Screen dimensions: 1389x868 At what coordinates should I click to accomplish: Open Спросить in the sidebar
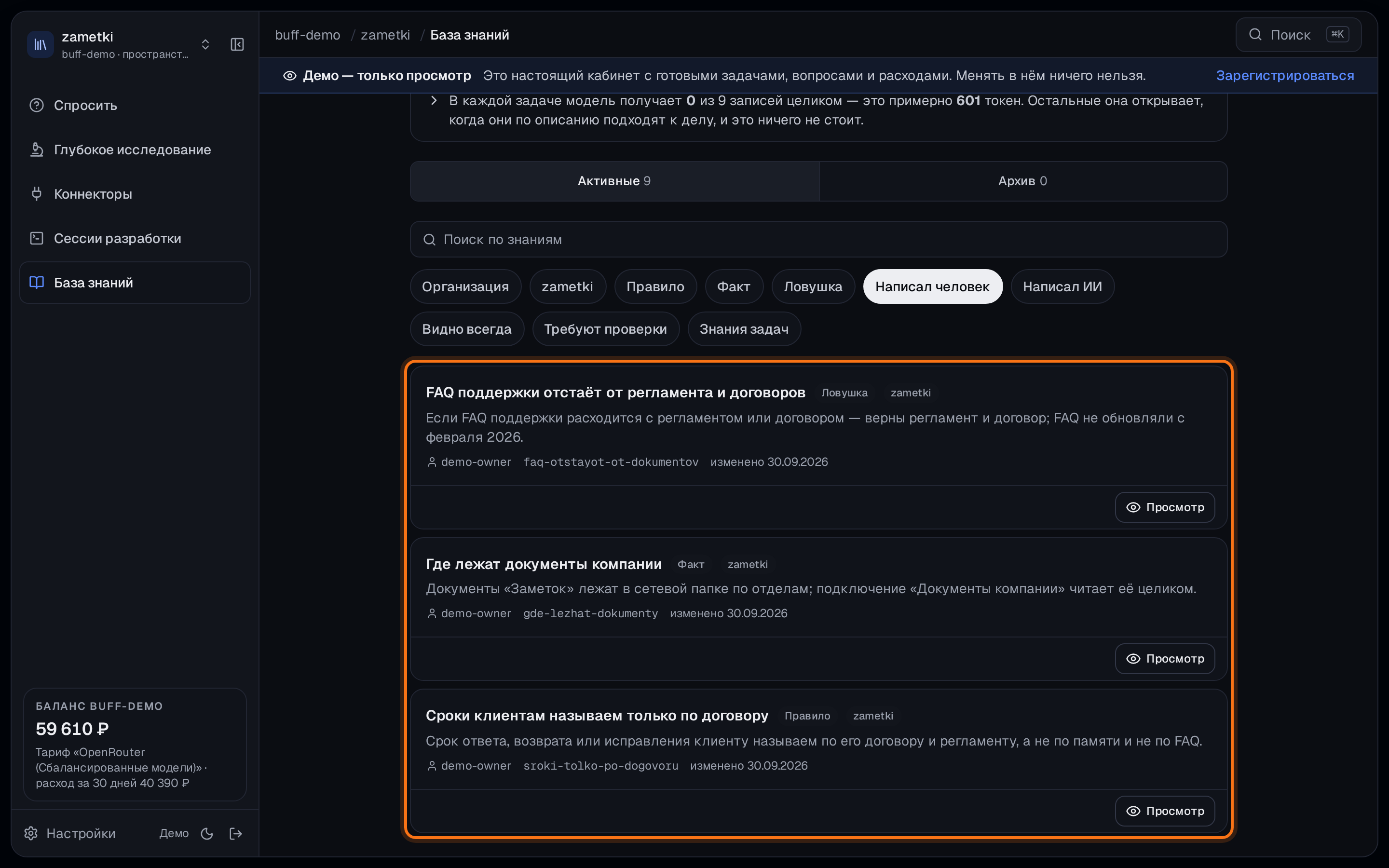[x=135, y=105]
